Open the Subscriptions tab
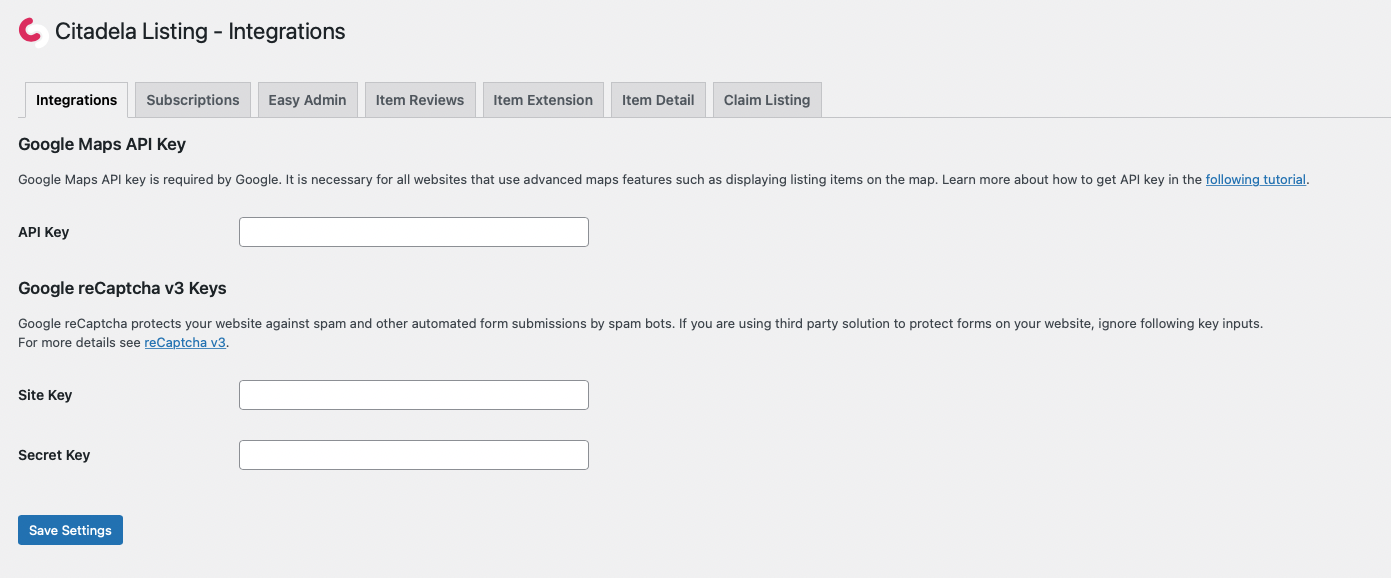Viewport: 1391px width, 578px height. [x=193, y=100]
